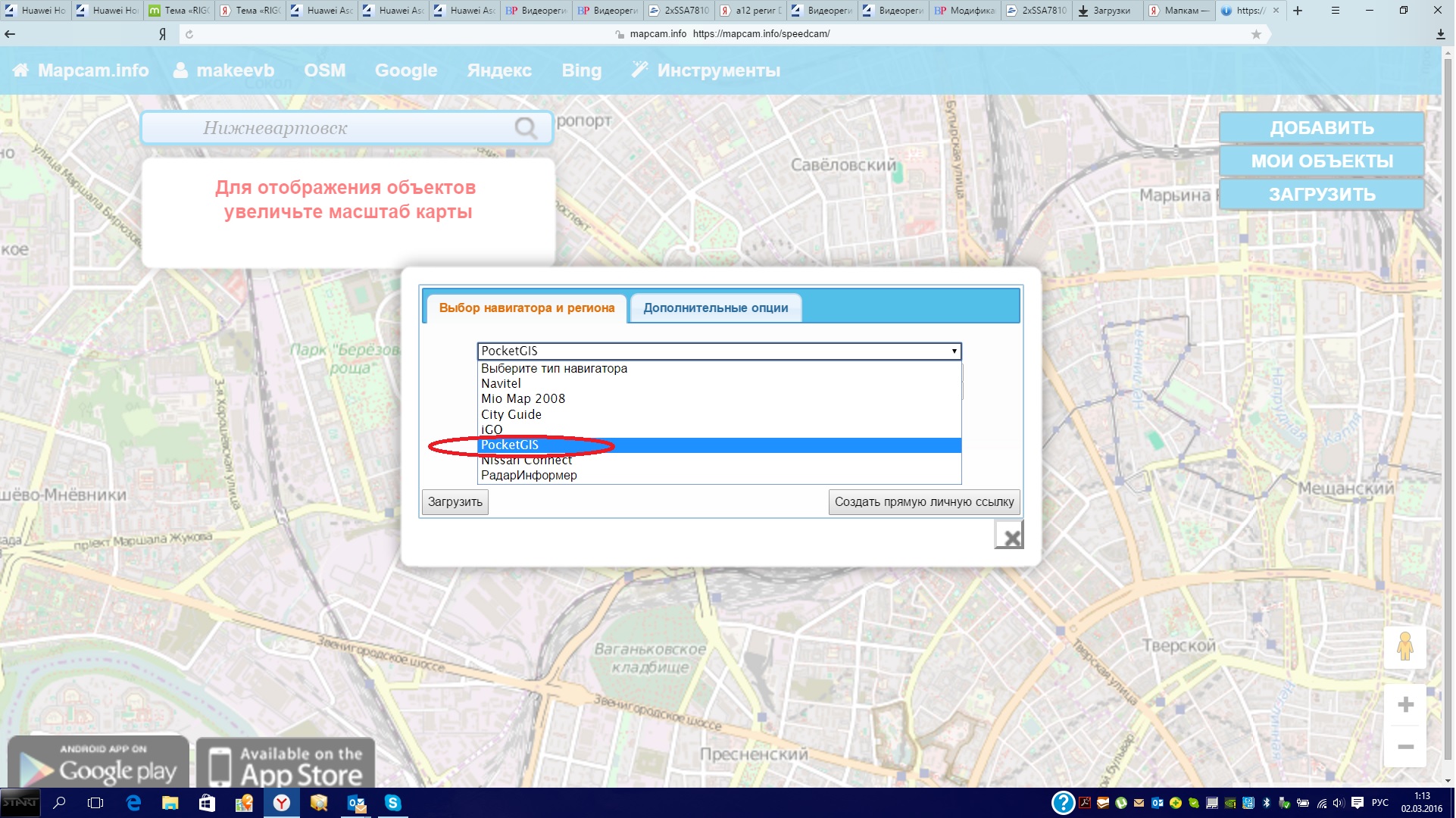Image resolution: width=1456 pixels, height=818 pixels.
Task: Choose City Guide in navigator list
Action: tap(511, 414)
